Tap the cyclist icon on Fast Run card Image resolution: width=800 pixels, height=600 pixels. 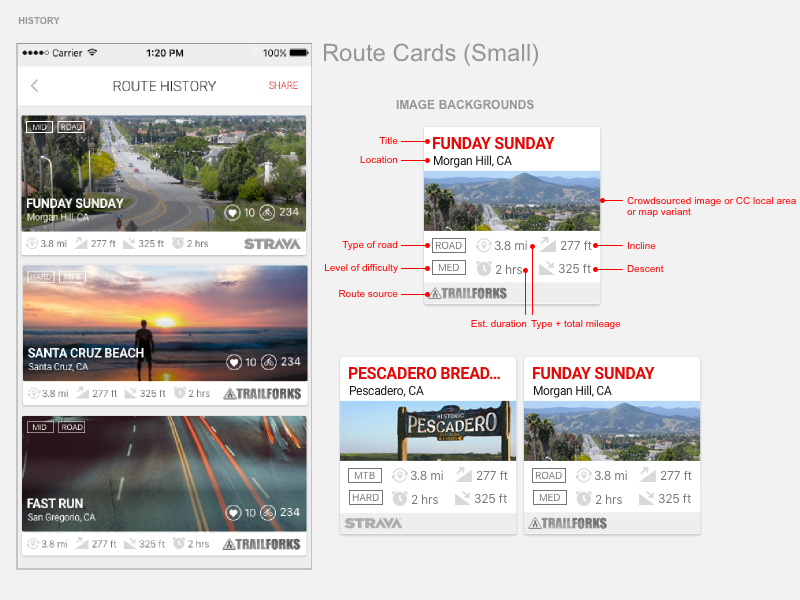[268, 512]
